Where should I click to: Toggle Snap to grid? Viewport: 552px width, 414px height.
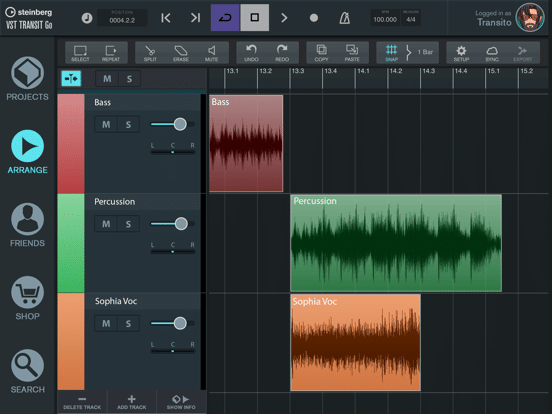(x=391, y=53)
